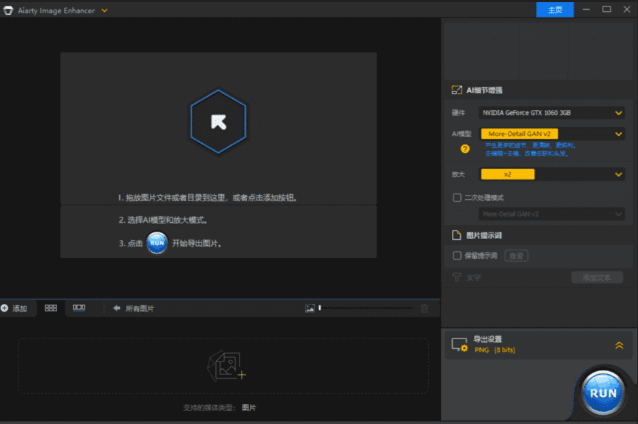Image resolution: width=638 pixels, height=424 pixels.
Task: Click the small button beside 保留提示词
Action: pos(516,256)
